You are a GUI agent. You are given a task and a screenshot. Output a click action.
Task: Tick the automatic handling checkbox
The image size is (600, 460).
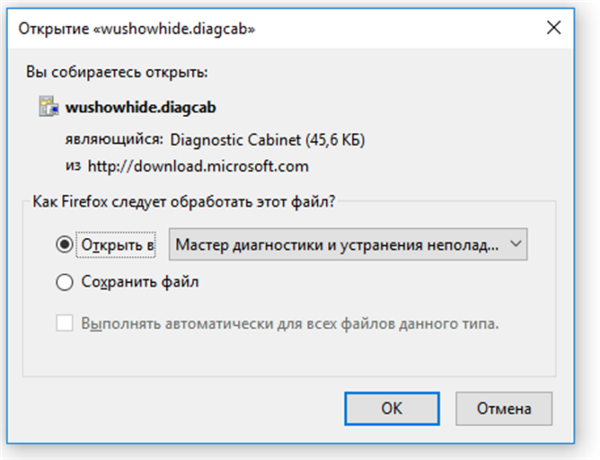point(64,323)
